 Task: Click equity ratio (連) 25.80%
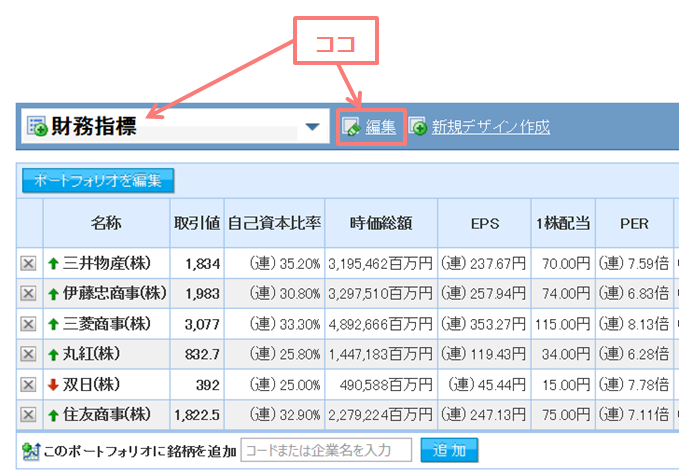coord(285,354)
